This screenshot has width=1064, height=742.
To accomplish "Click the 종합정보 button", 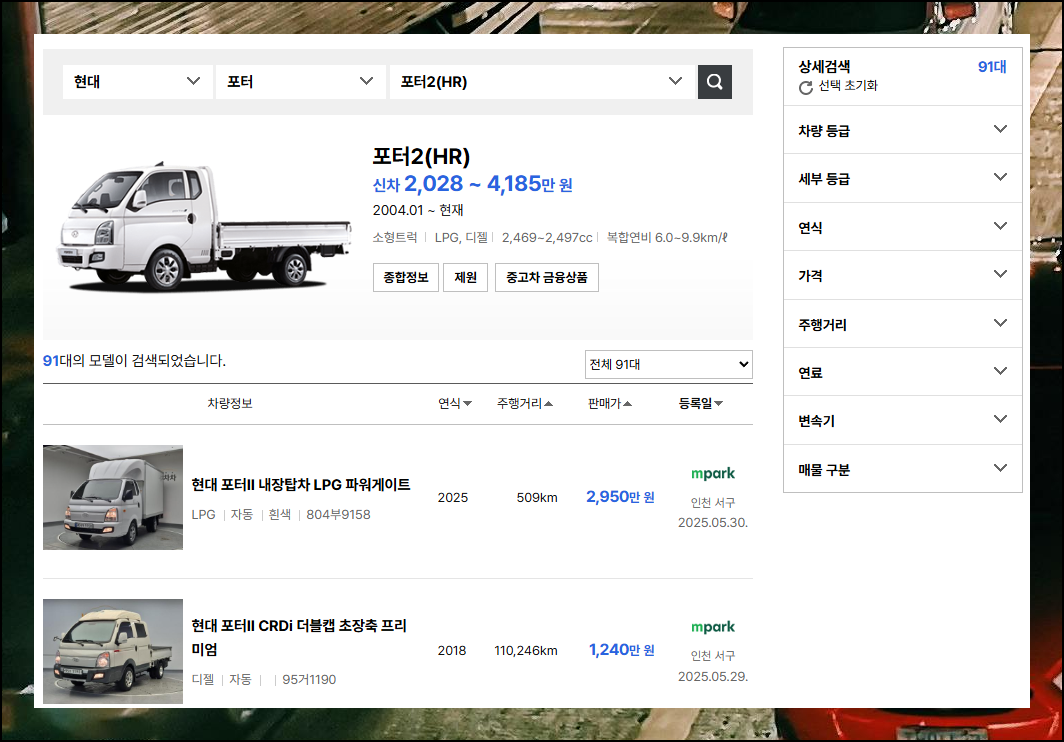I will pyautogui.click(x=406, y=278).
